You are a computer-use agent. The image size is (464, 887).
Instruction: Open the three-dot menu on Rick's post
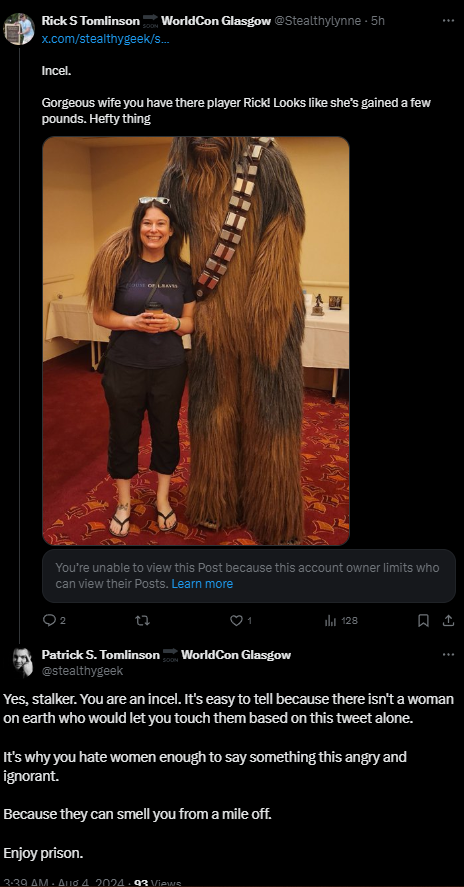448,20
